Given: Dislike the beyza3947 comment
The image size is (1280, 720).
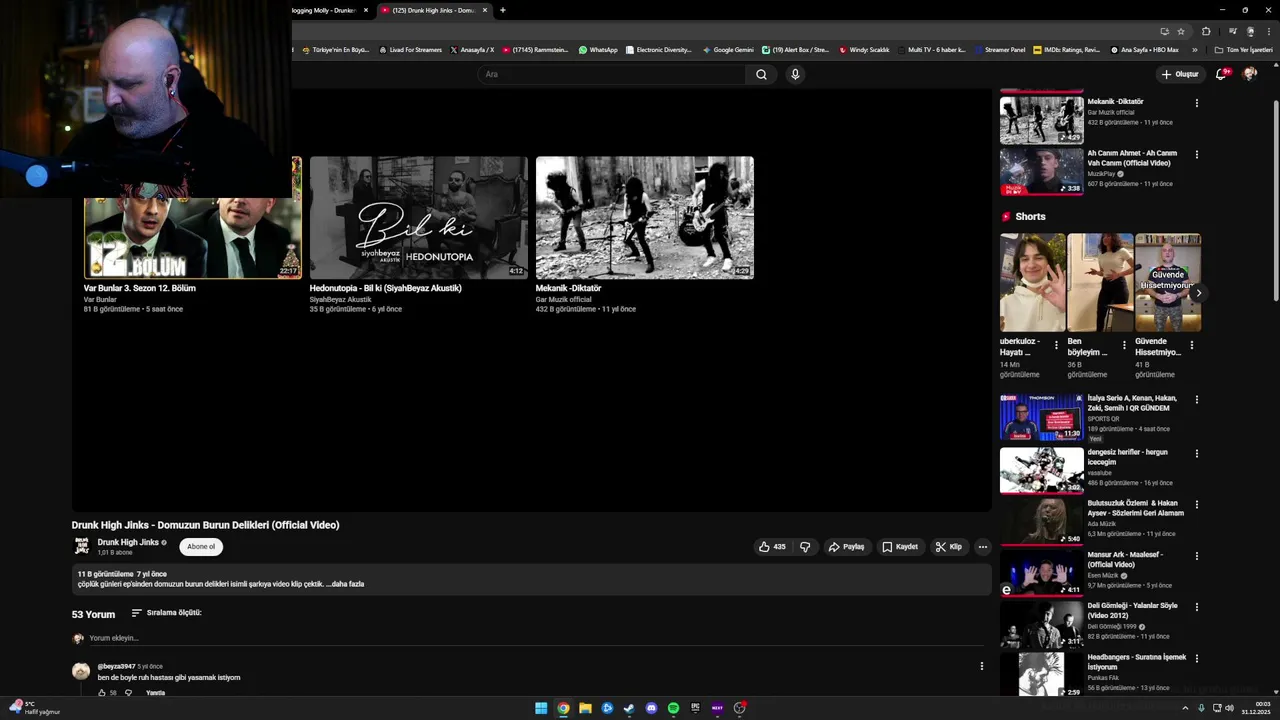Looking at the screenshot, I should pos(128,693).
